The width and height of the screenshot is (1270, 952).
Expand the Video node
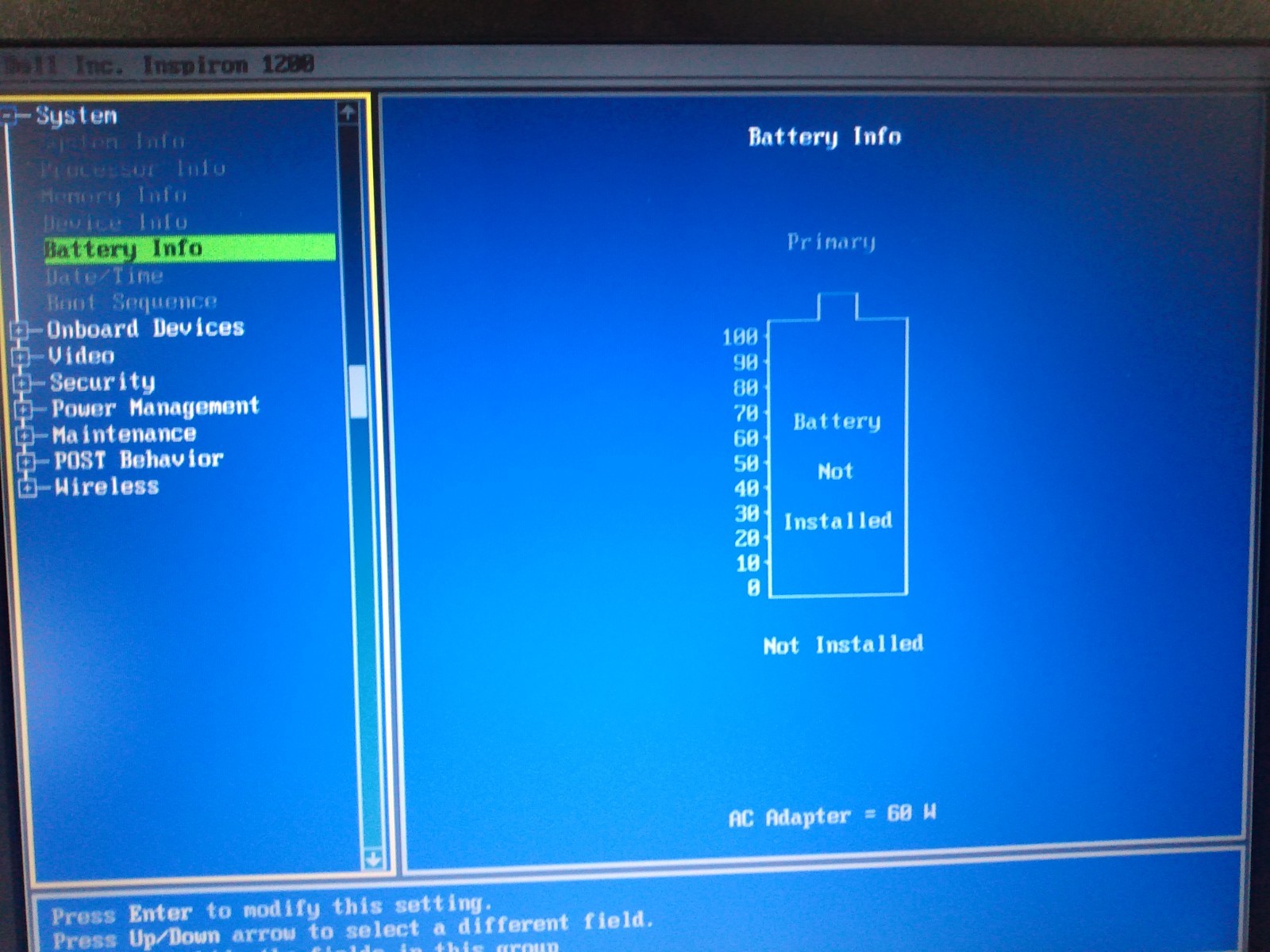(x=21, y=355)
